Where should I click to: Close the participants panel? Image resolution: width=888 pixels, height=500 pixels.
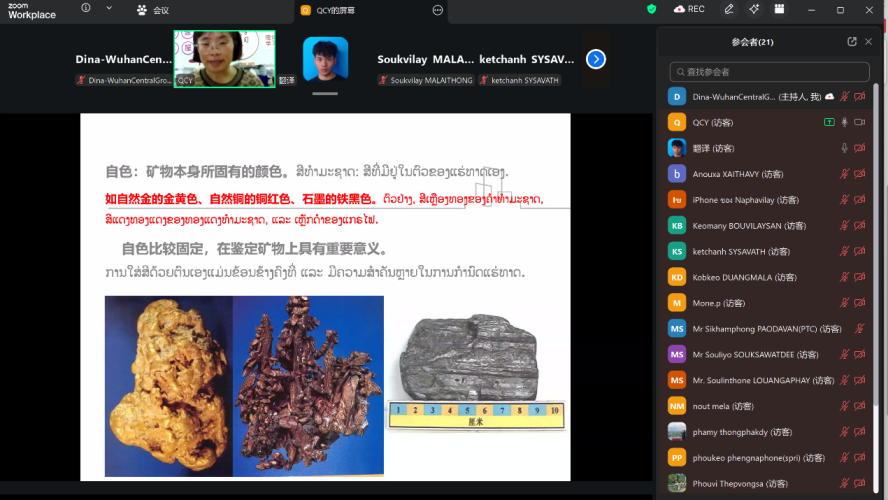[868, 41]
